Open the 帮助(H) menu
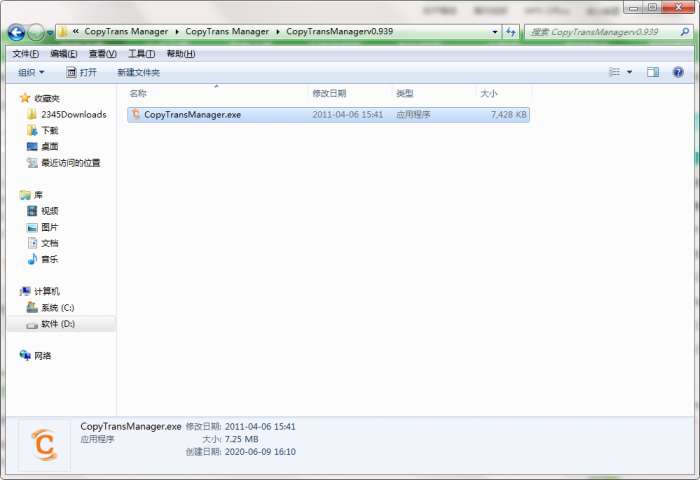This screenshot has width=700, height=480. 181,54
